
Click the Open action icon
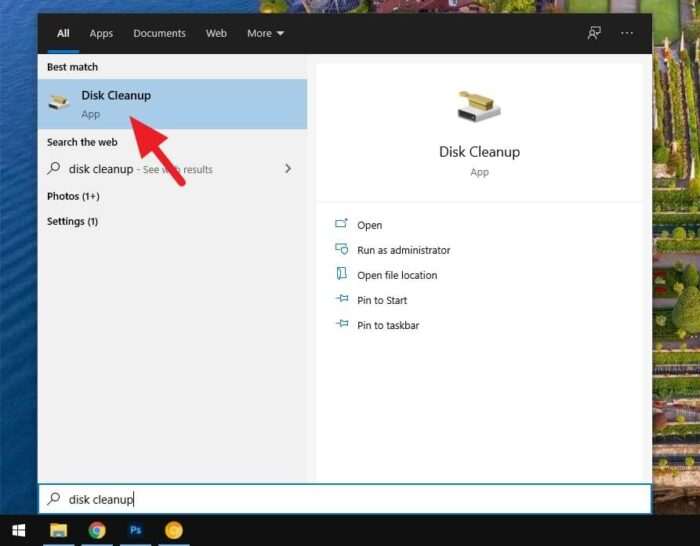[x=342, y=223]
